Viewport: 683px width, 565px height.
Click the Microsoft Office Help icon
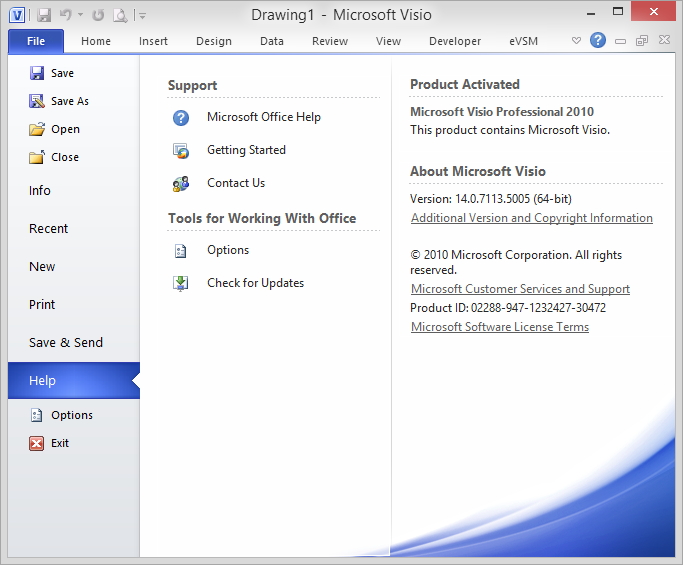coord(181,118)
